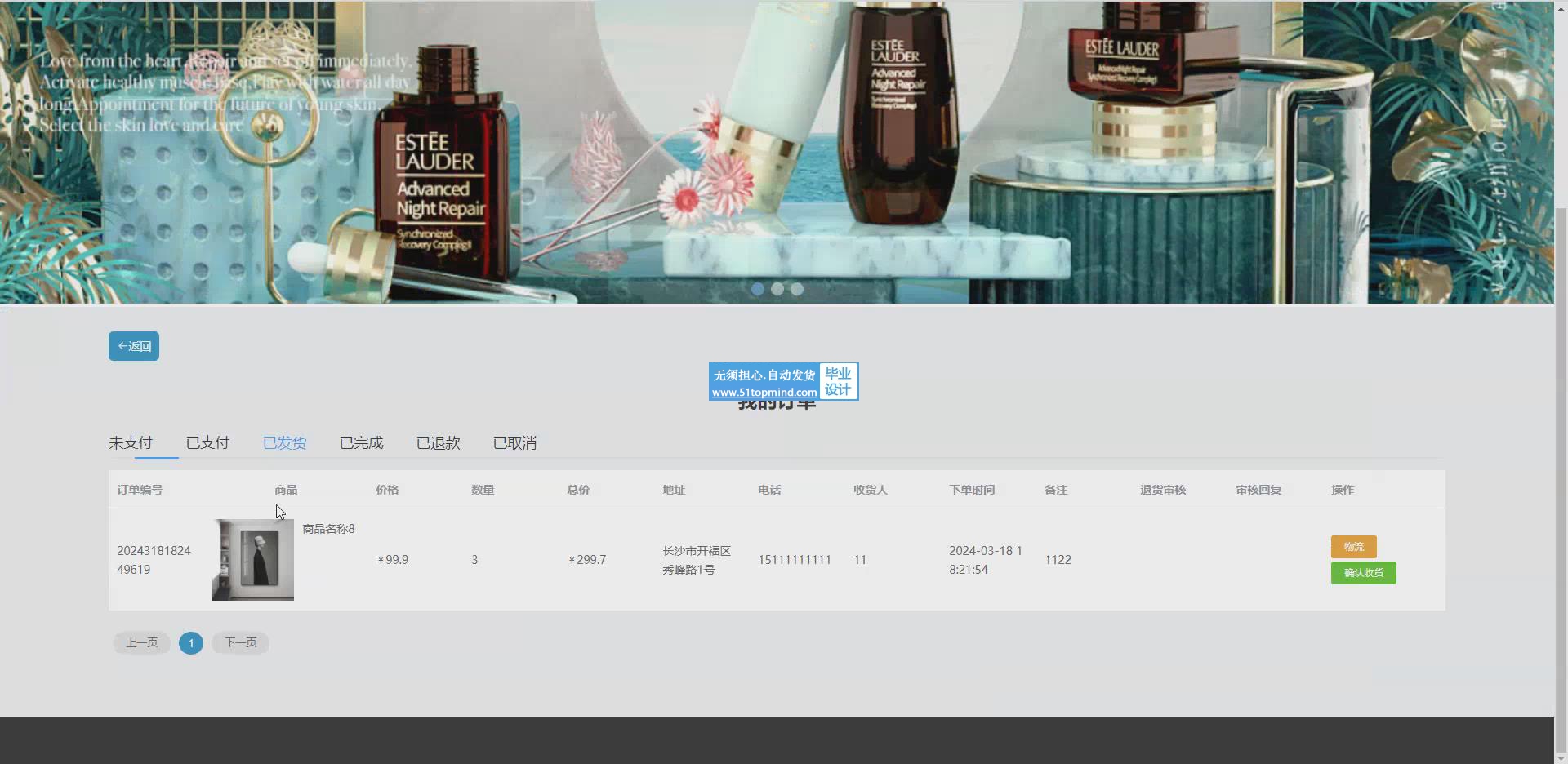Viewport: 1568px width, 764px height.
Task: Click the 操作 column header
Action: (x=1343, y=490)
